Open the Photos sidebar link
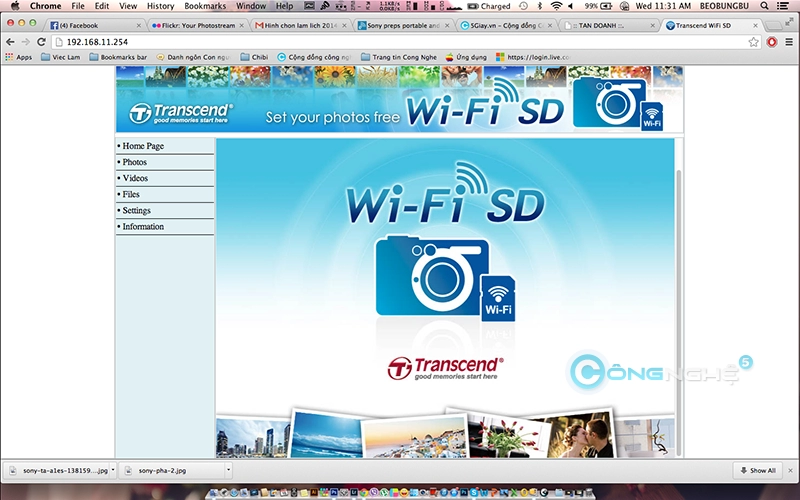Image resolution: width=800 pixels, height=500 pixels. 134,162
